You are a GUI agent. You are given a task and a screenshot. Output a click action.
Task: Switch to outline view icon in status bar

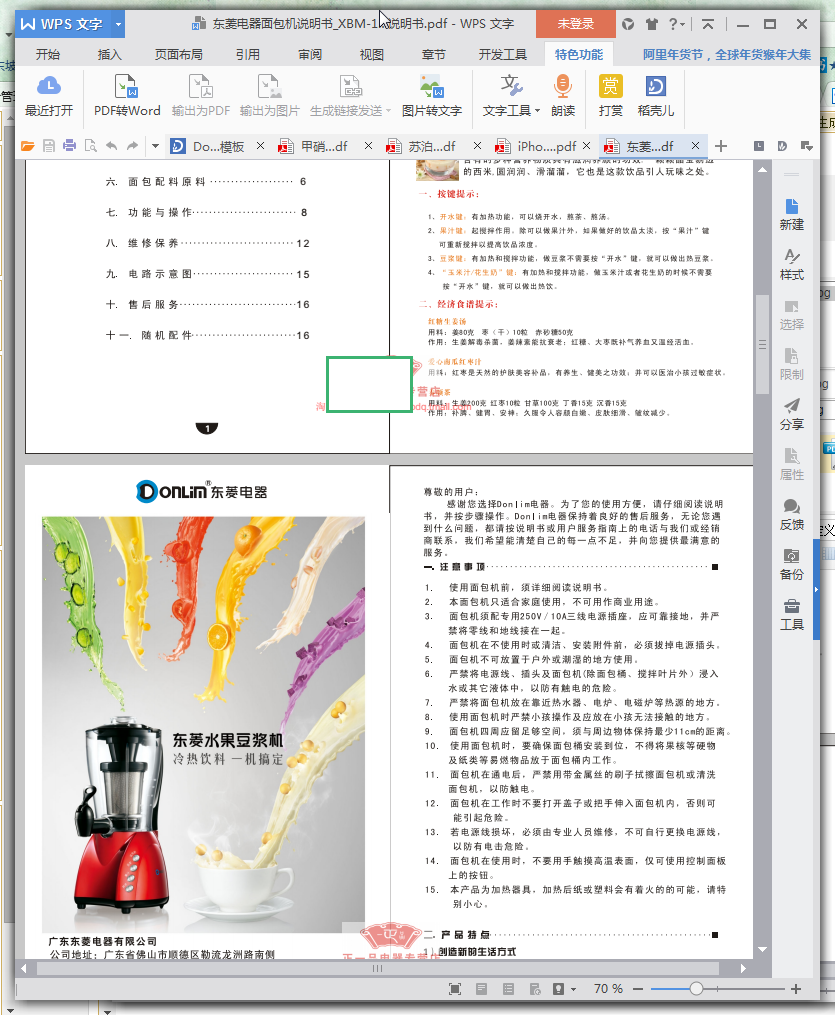point(508,988)
